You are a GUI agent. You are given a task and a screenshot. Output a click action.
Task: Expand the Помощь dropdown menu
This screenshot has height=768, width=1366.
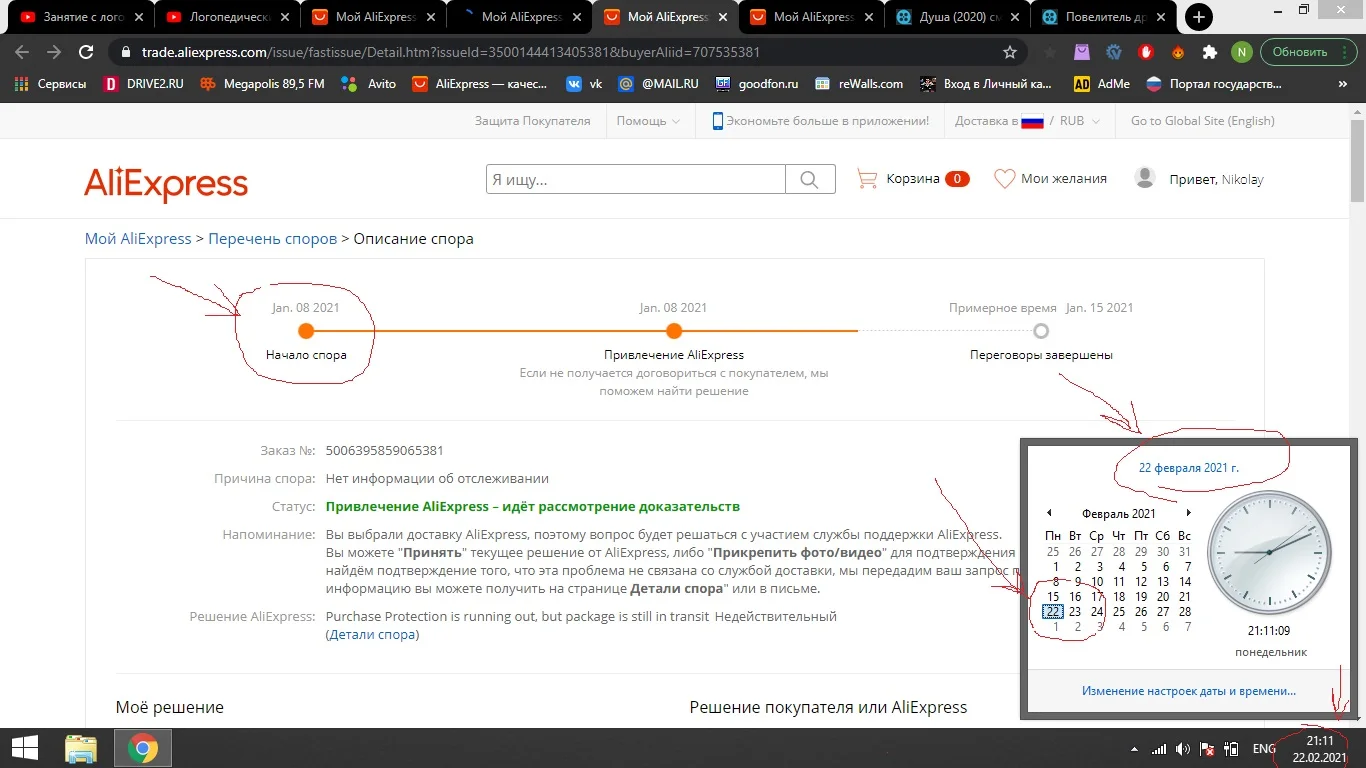click(x=648, y=121)
